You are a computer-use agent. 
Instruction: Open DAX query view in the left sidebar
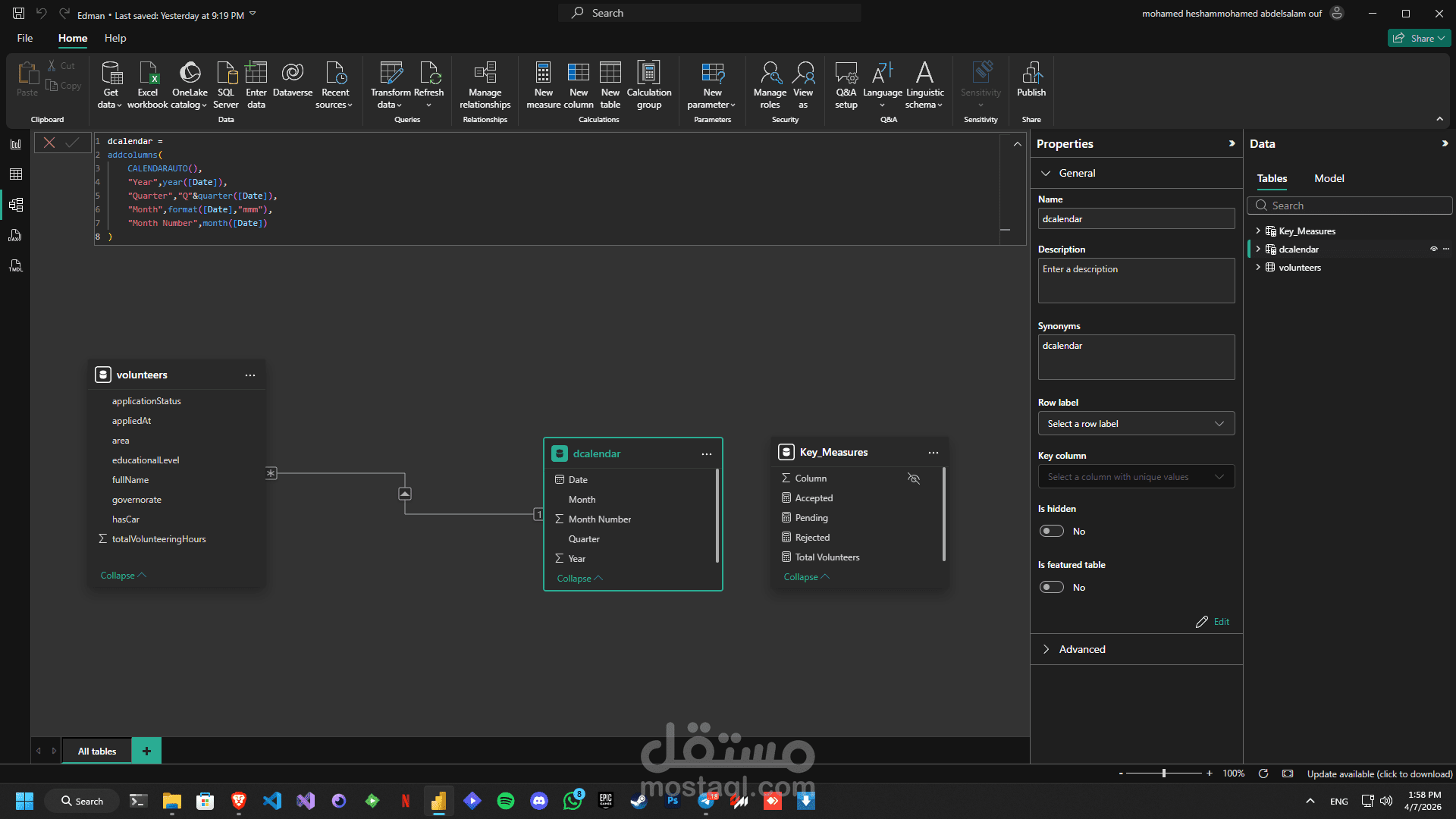(x=15, y=235)
